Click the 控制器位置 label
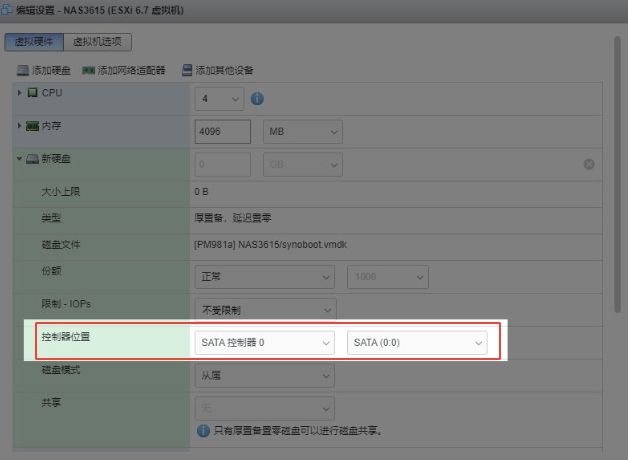The image size is (628, 460). tap(66, 337)
